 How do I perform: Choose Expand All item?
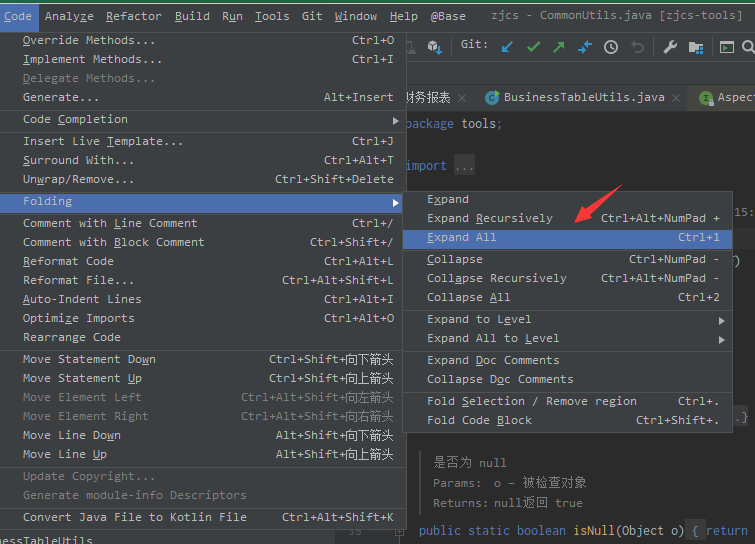click(x=567, y=238)
